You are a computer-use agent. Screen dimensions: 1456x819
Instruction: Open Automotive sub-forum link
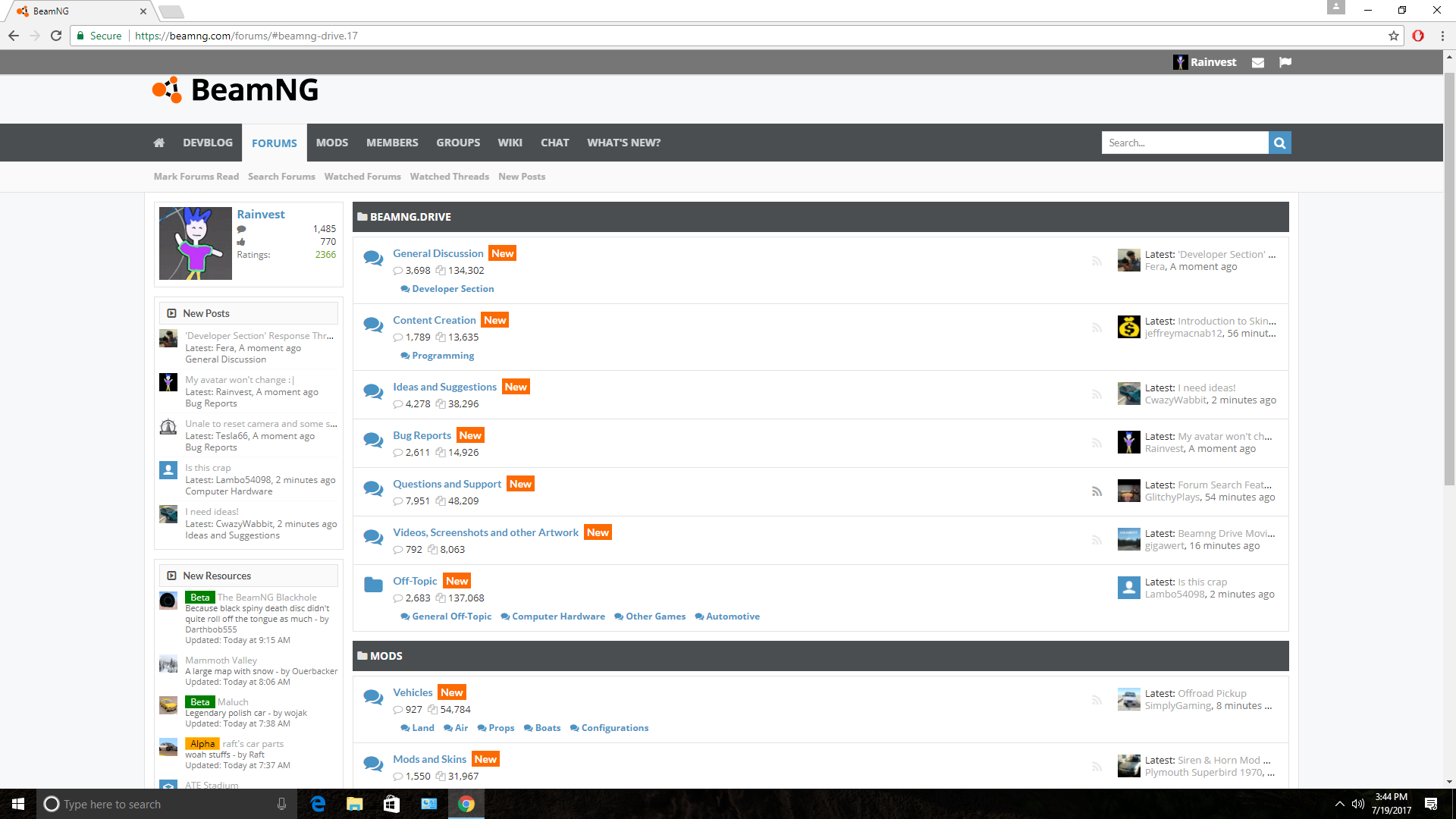tap(733, 617)
